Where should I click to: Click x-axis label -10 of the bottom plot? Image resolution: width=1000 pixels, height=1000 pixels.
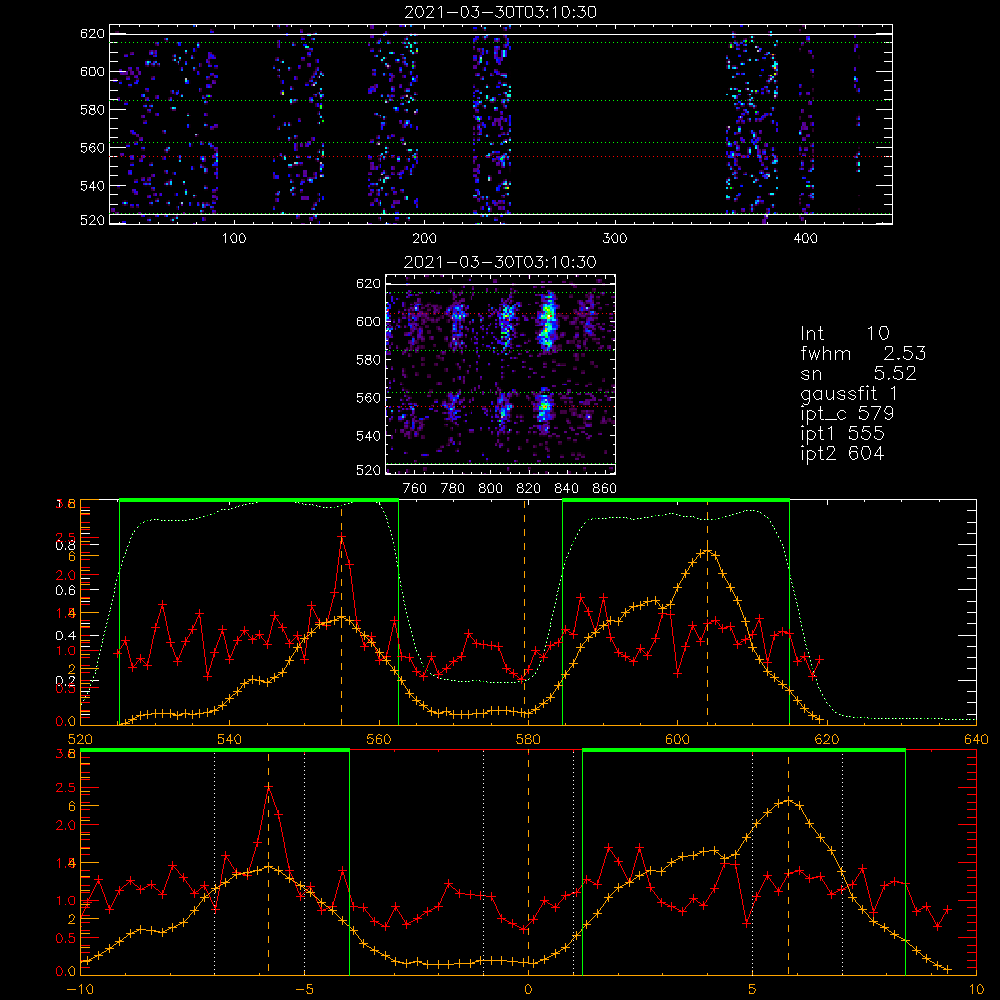click(80, 990)
